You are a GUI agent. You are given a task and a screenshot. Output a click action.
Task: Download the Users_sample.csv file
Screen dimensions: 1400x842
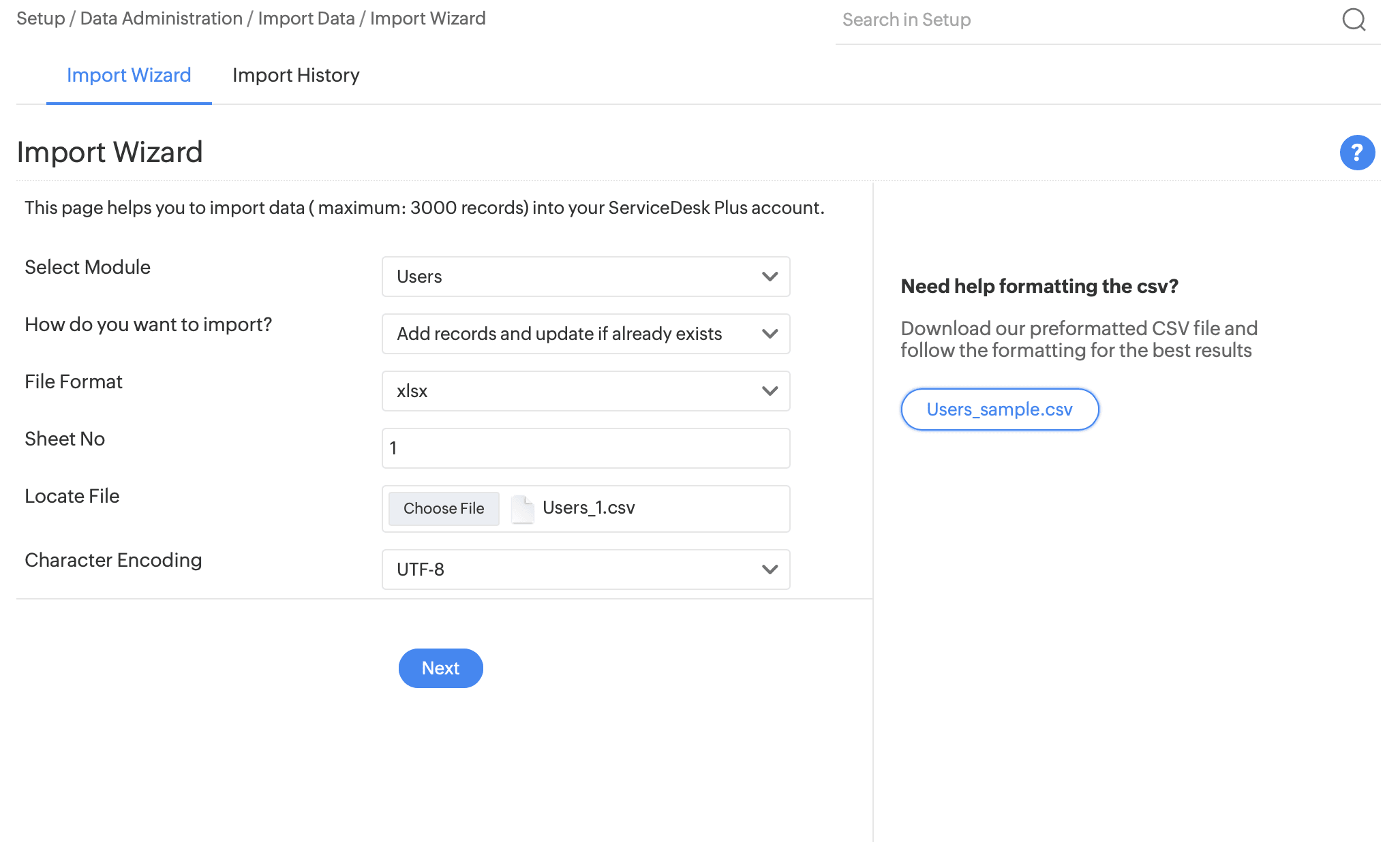[999, 409]
